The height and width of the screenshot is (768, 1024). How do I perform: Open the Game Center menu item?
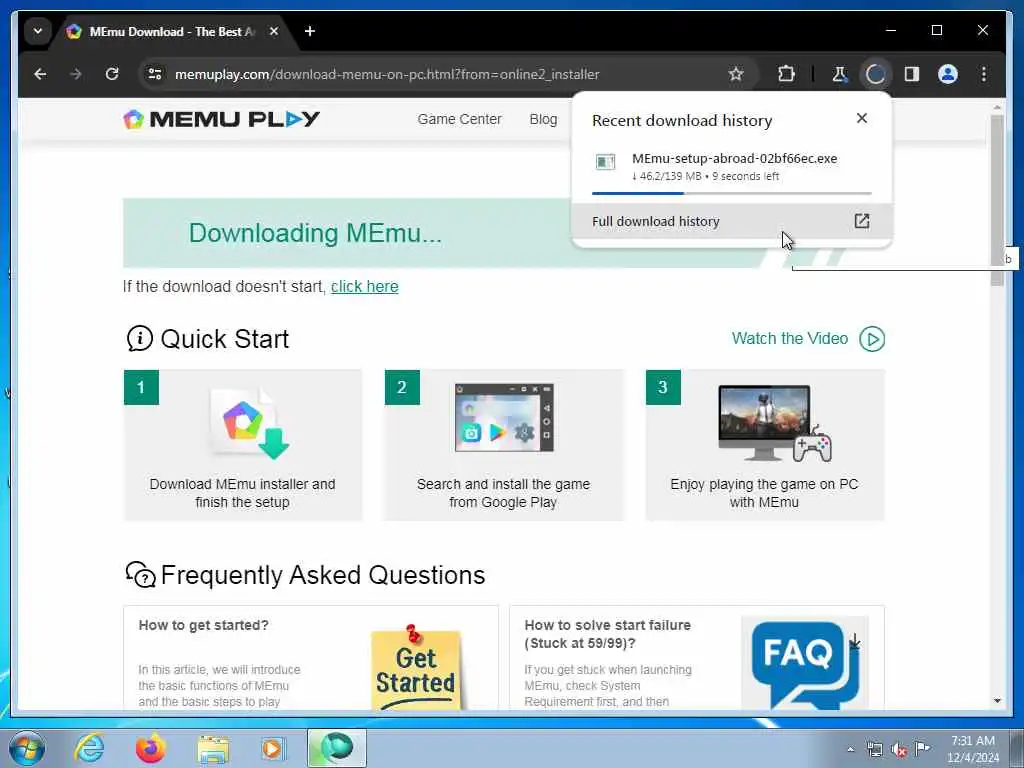[x=460, y=120]
